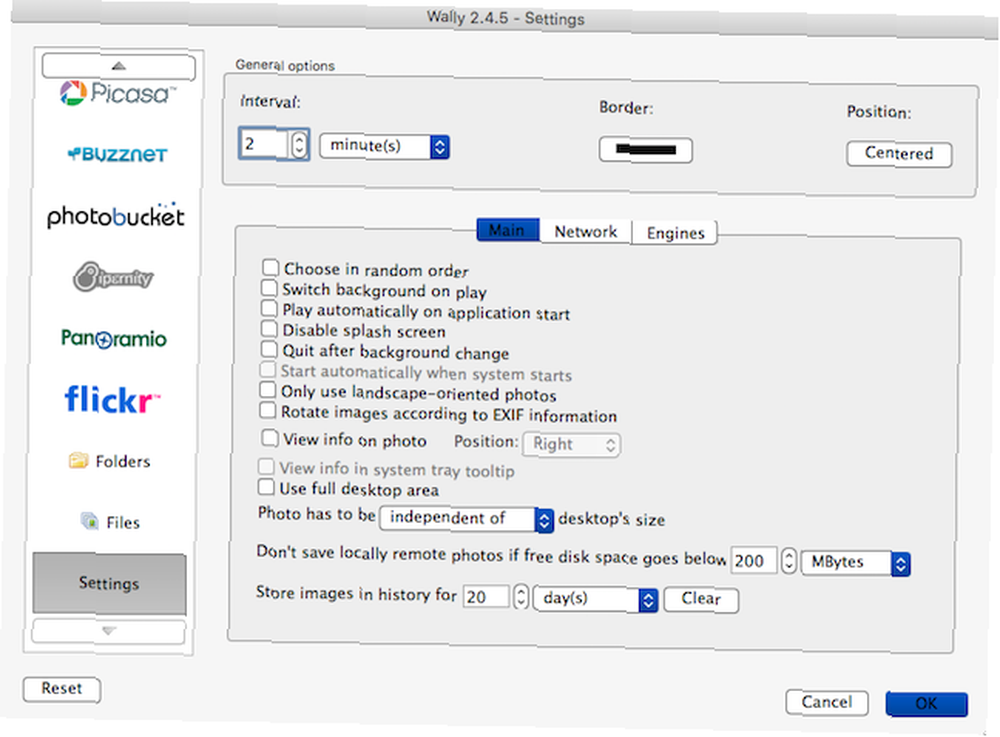The height and width of the screenshot is (737, 1000).
Task: Open the black Border color swatch
Action: pyautogui.click(x=645, y=150)
